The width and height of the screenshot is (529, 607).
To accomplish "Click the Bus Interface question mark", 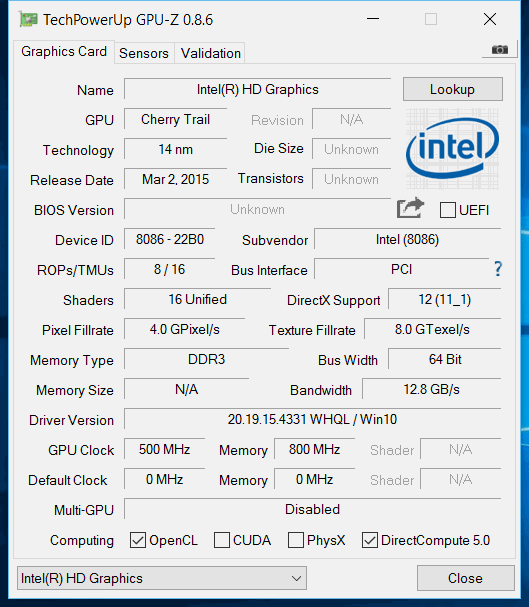I will (x=498, y=269).
